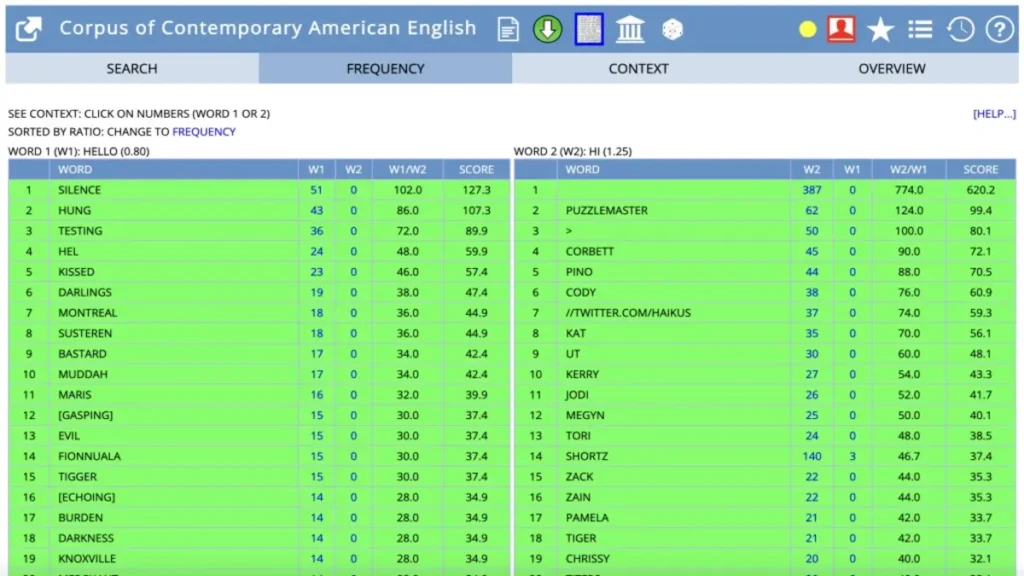Click the green download arrow icon
This screenshot has width=1024, height=576.
[x=547, y=30]
